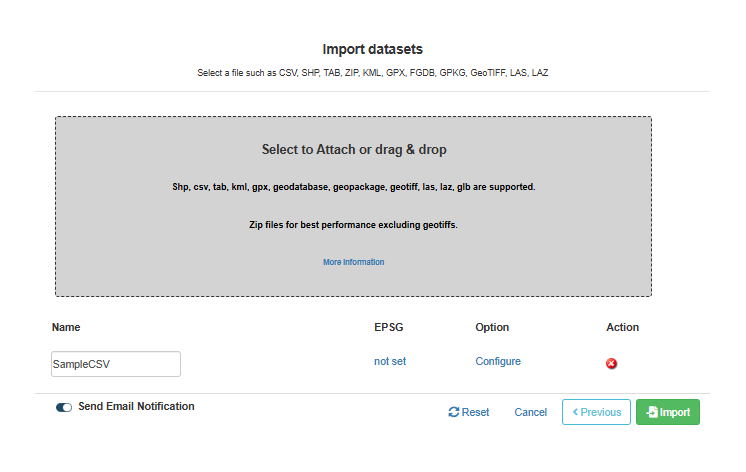The width and height of the screenshot is (746, 472).
Task: Click the Send Email Notification label text
Action: point(136,406)
